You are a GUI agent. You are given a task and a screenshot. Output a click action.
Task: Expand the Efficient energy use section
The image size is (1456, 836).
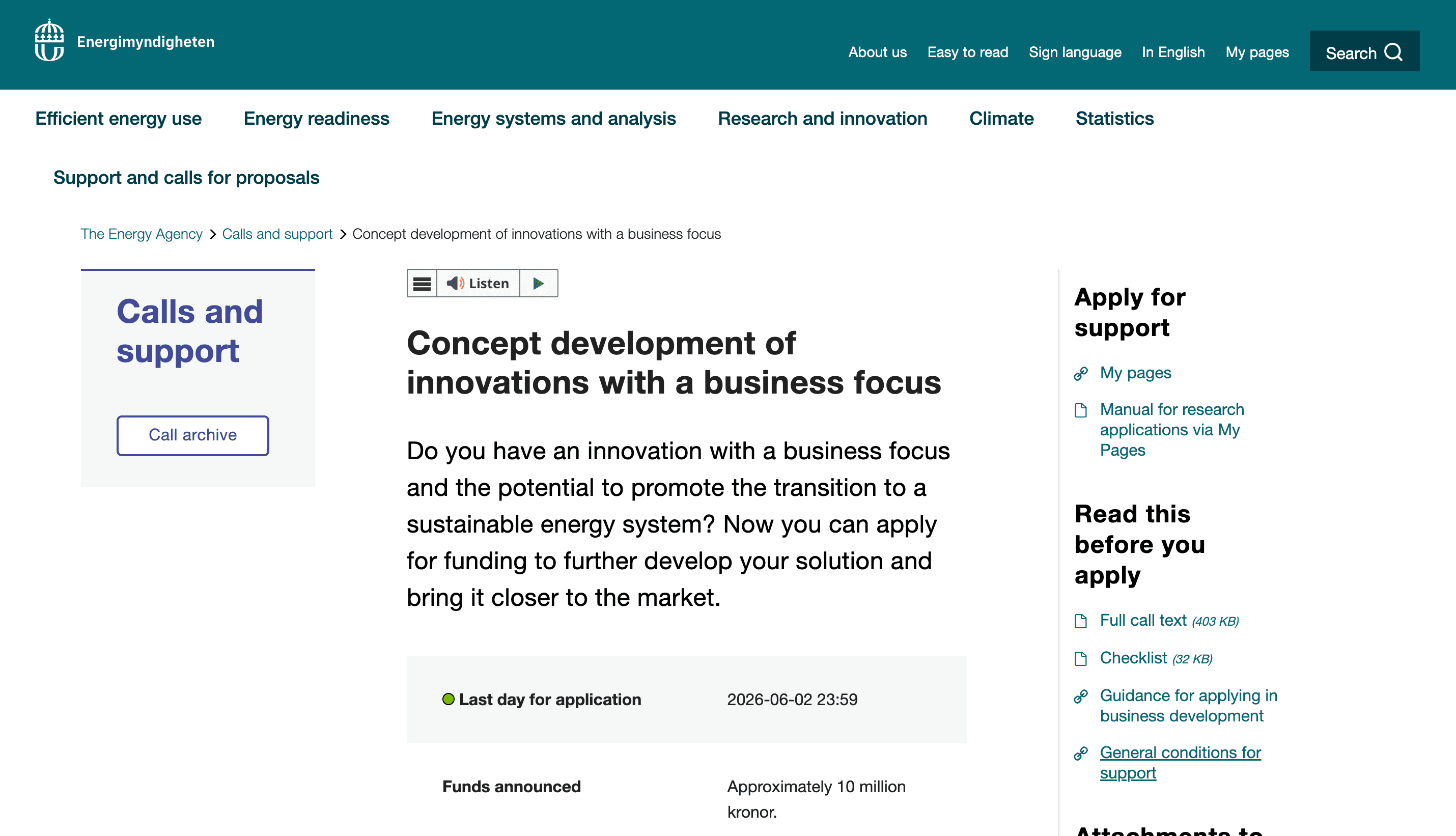[118, 119]
